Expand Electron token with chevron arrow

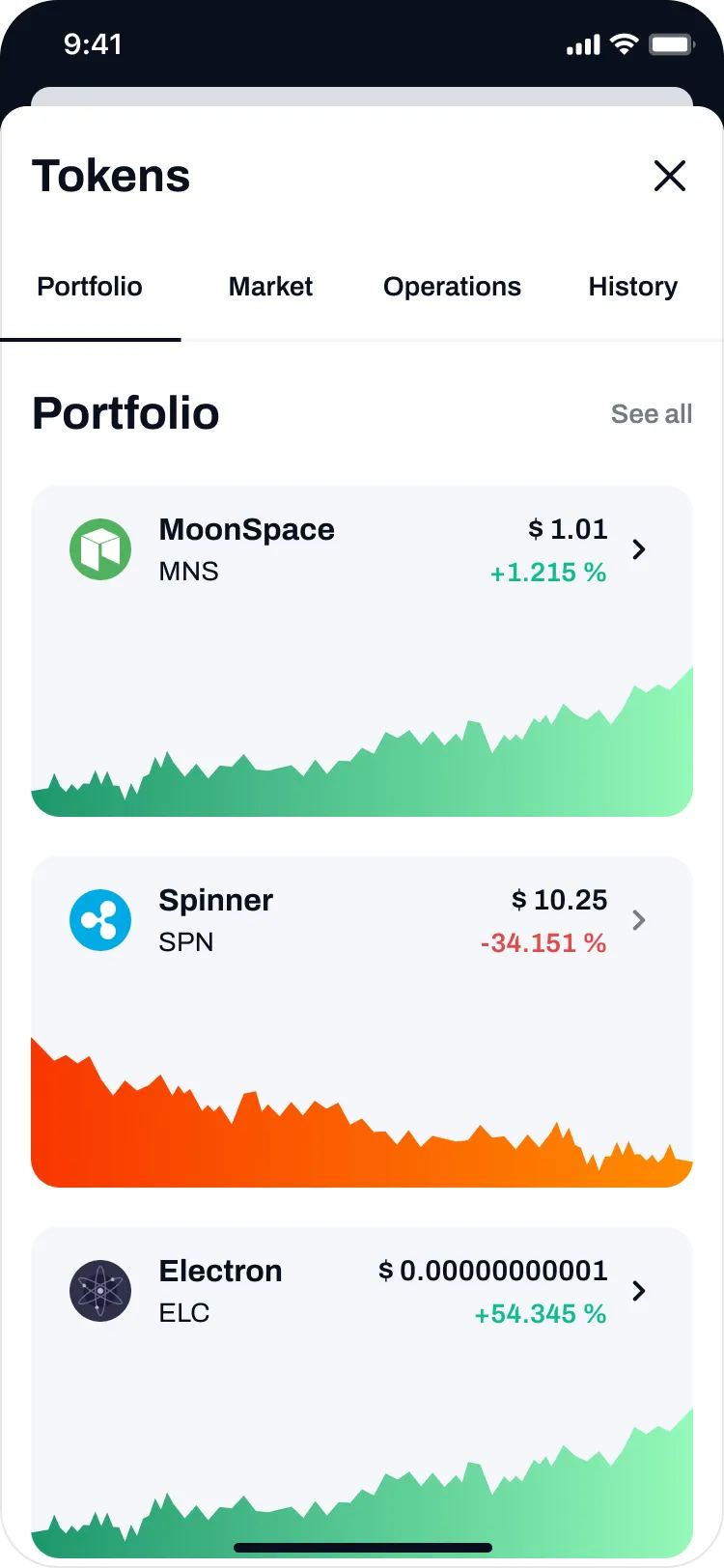(x=638, y=1291)
